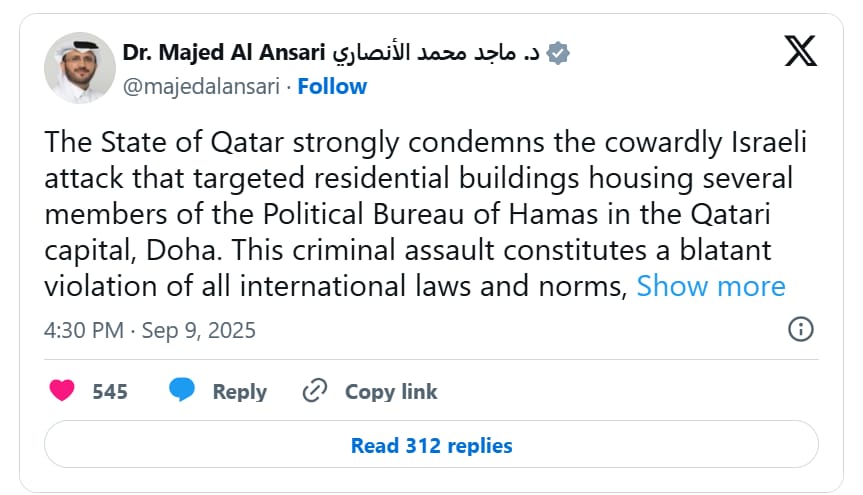Expand the tweet with Show more
This screenshot has width=863, height=495.
point(711,286)
